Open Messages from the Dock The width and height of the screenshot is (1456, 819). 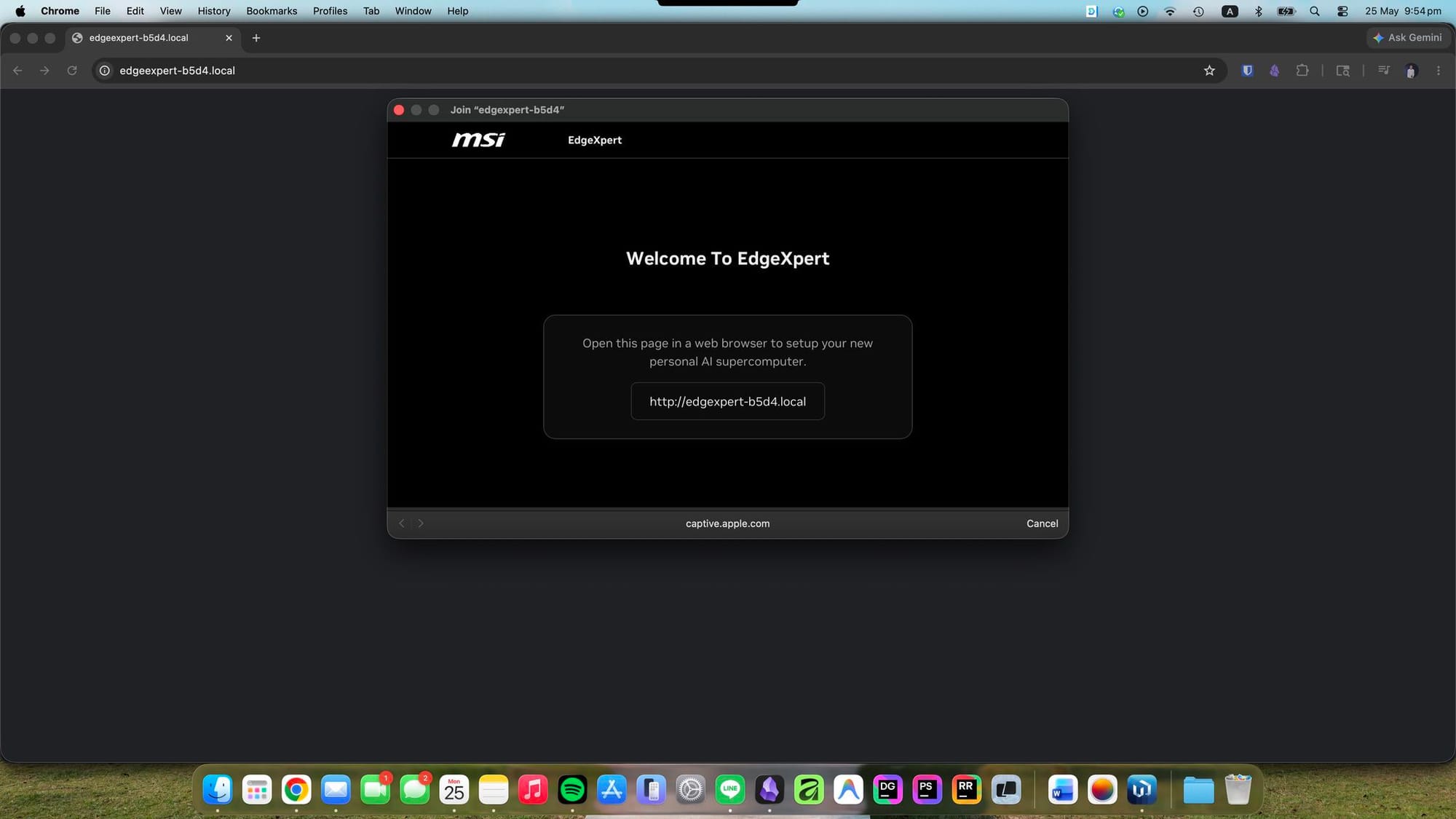(415, 789)
